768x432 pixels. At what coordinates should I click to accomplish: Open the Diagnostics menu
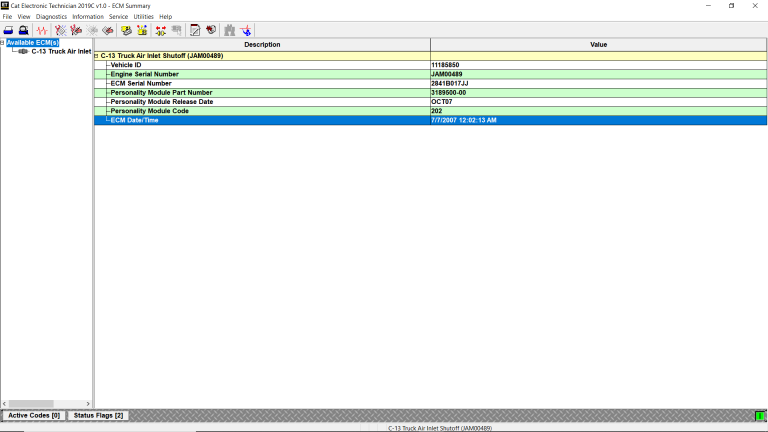click(x=51, y=17)
